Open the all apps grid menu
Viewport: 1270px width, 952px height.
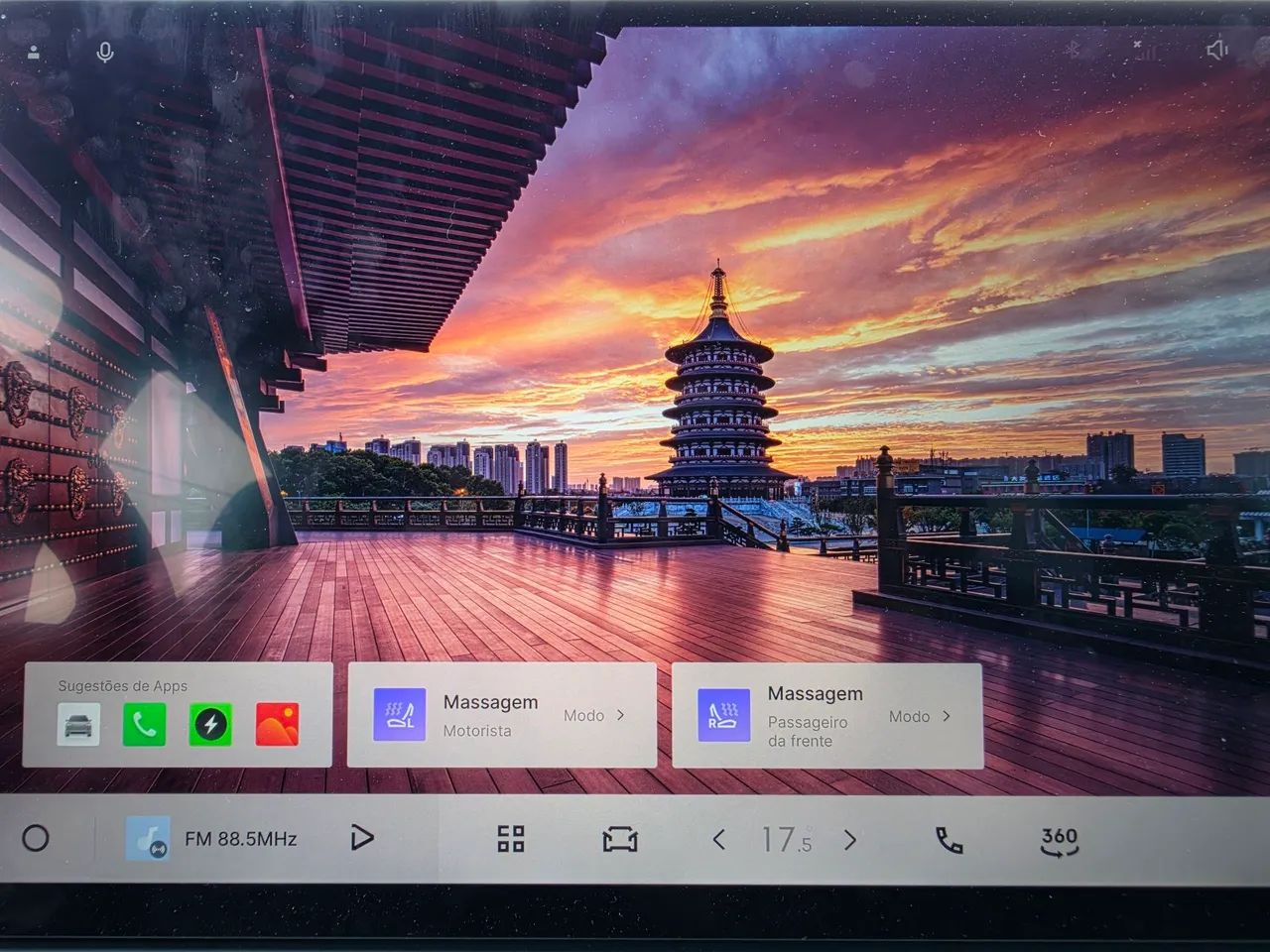pyautogui.click(x=511, y=839)
